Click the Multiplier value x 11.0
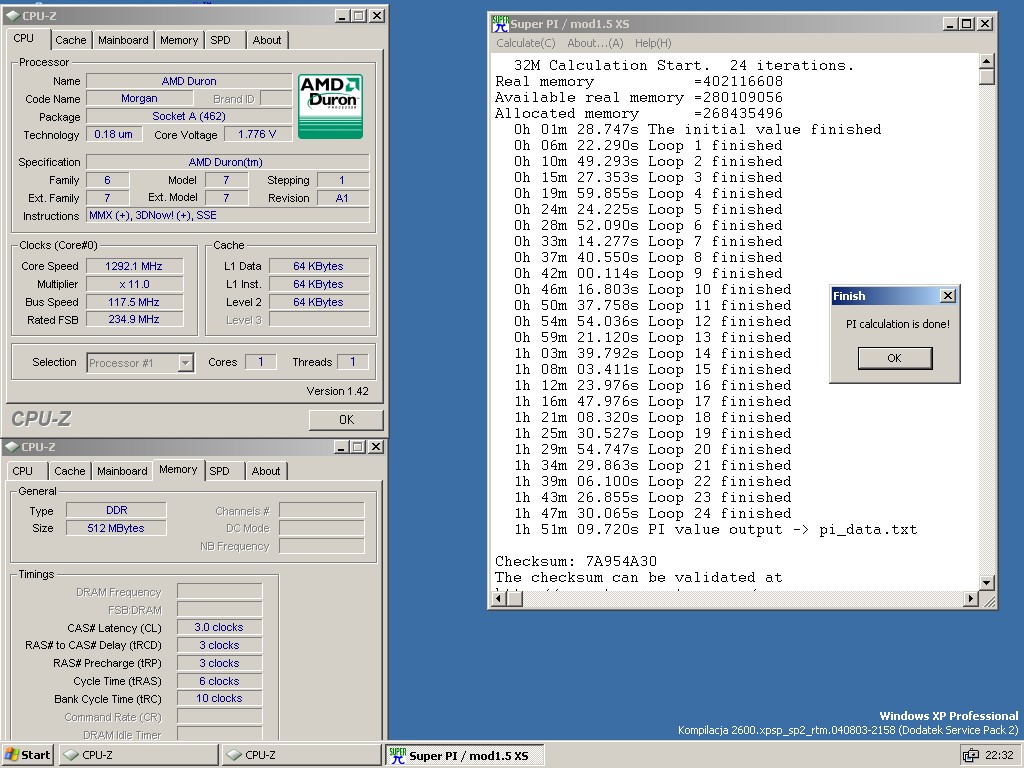Image resolution: width=1024 pixels, height=768 pixels. coord(134,284)
